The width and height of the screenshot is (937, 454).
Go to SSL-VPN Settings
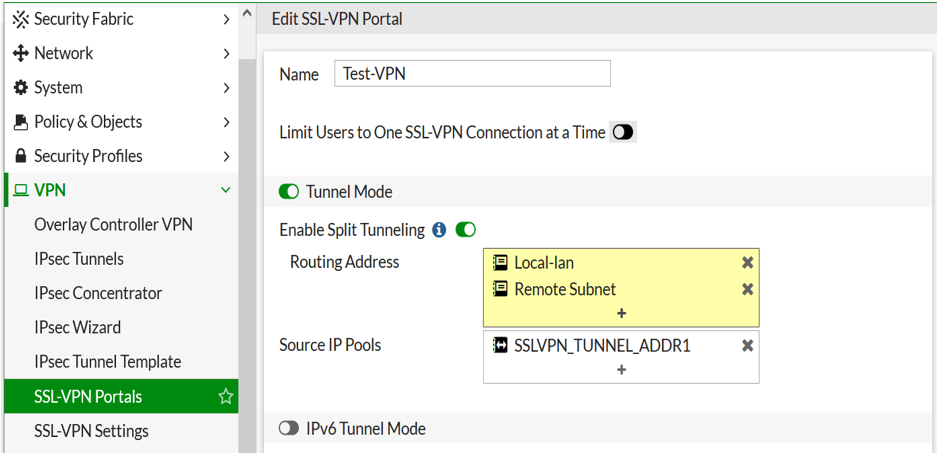tap(91, 431)
